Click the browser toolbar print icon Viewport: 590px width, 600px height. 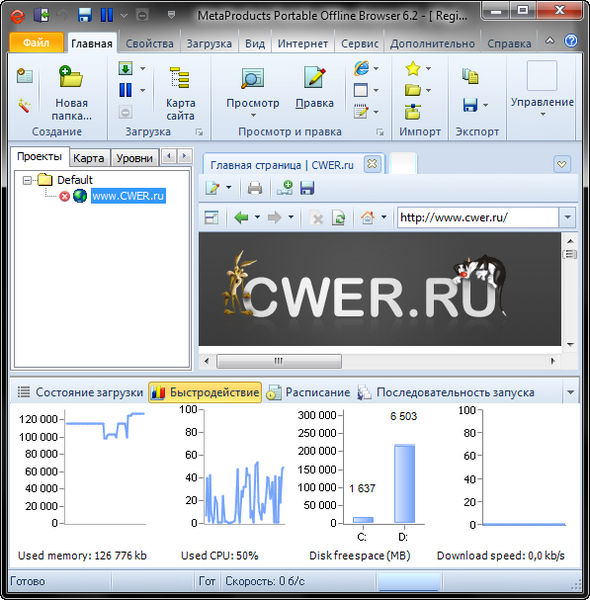[x=255, y=188]
